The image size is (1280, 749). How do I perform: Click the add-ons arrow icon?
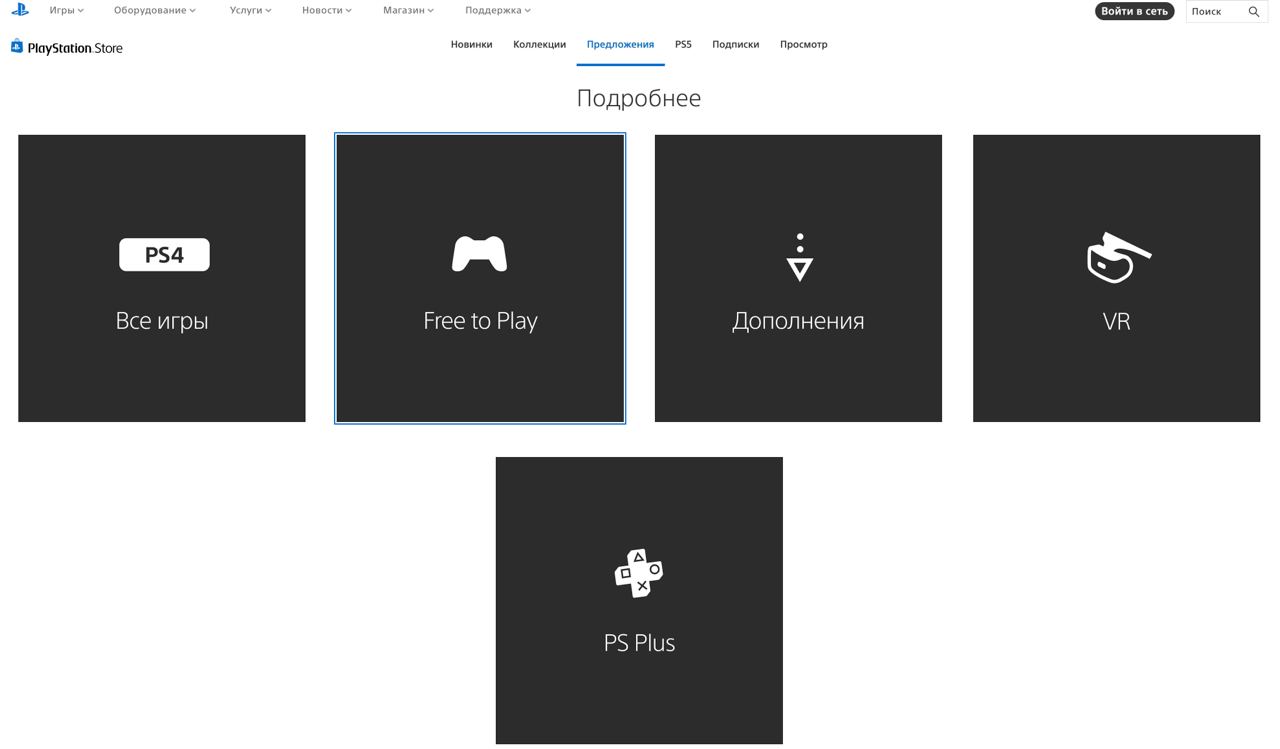coord(799,257)
